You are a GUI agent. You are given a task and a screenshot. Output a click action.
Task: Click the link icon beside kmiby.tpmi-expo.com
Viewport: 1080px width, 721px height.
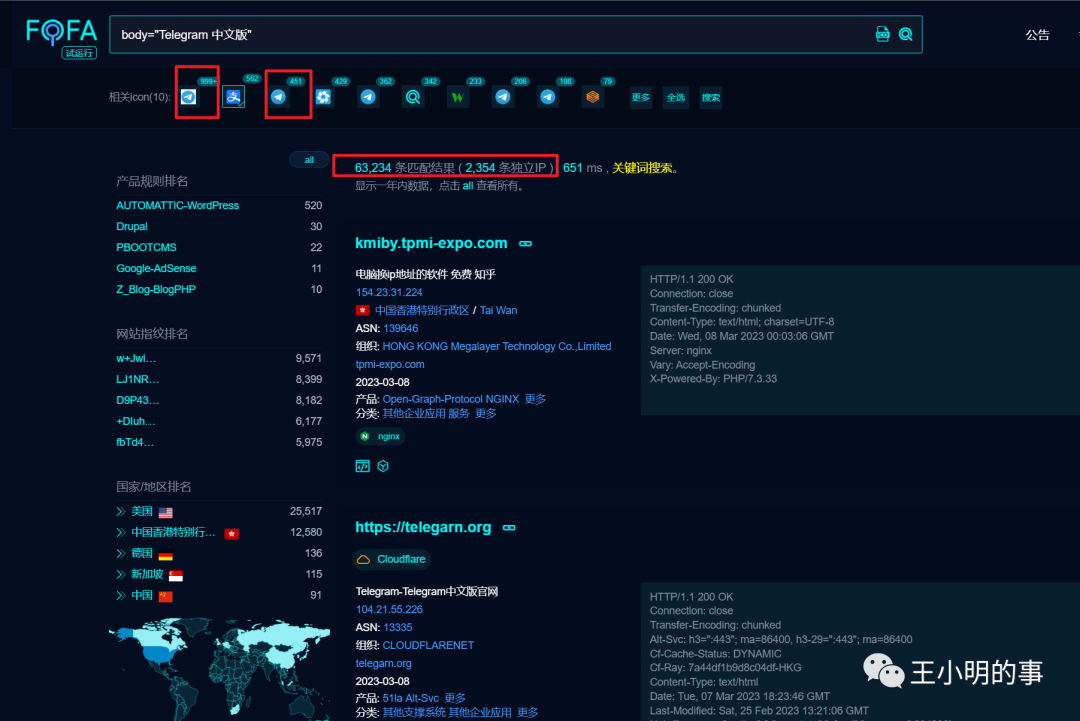[526, 244]
